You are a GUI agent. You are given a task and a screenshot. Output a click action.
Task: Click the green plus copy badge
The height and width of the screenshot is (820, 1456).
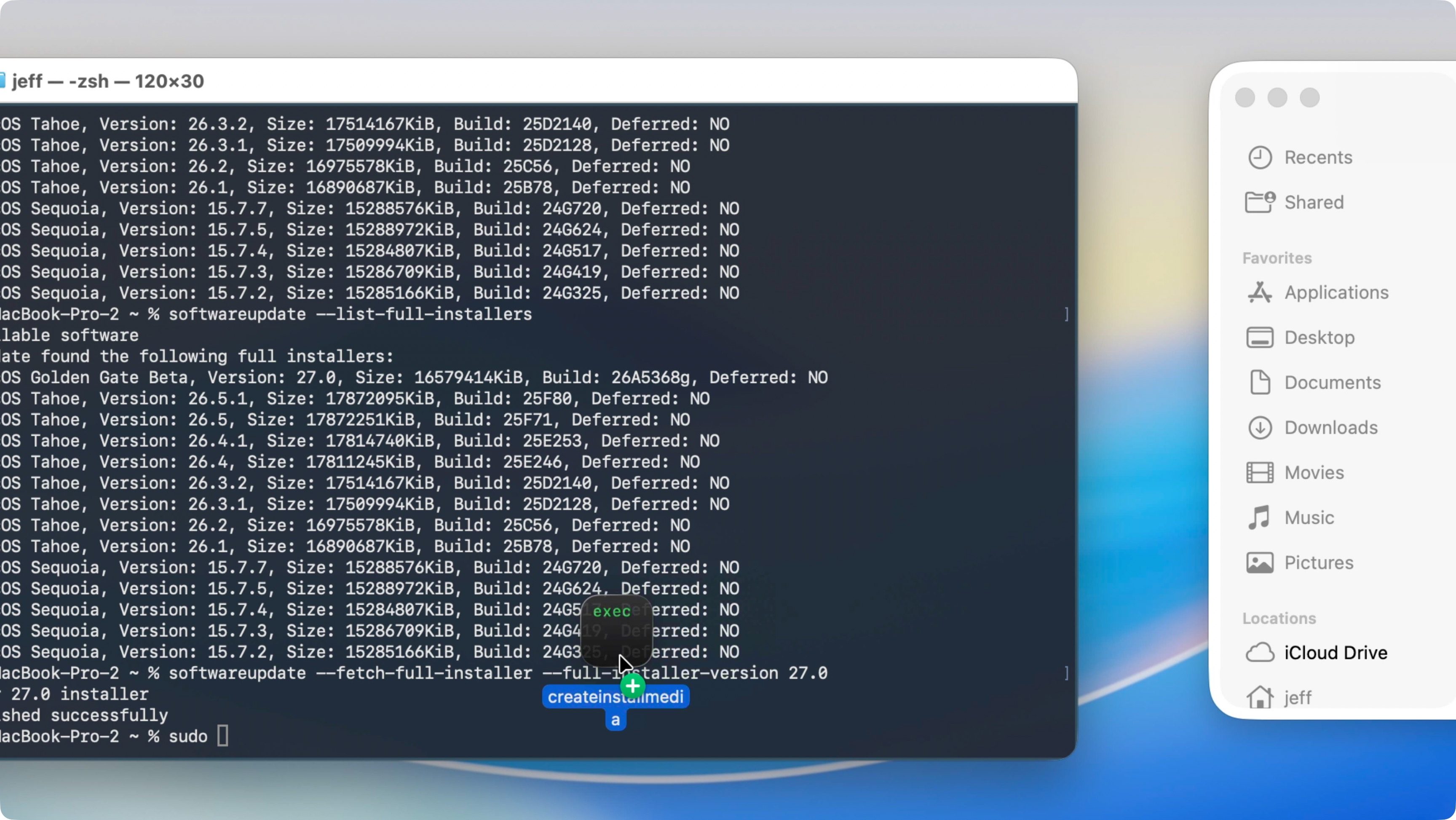(632, 686)
